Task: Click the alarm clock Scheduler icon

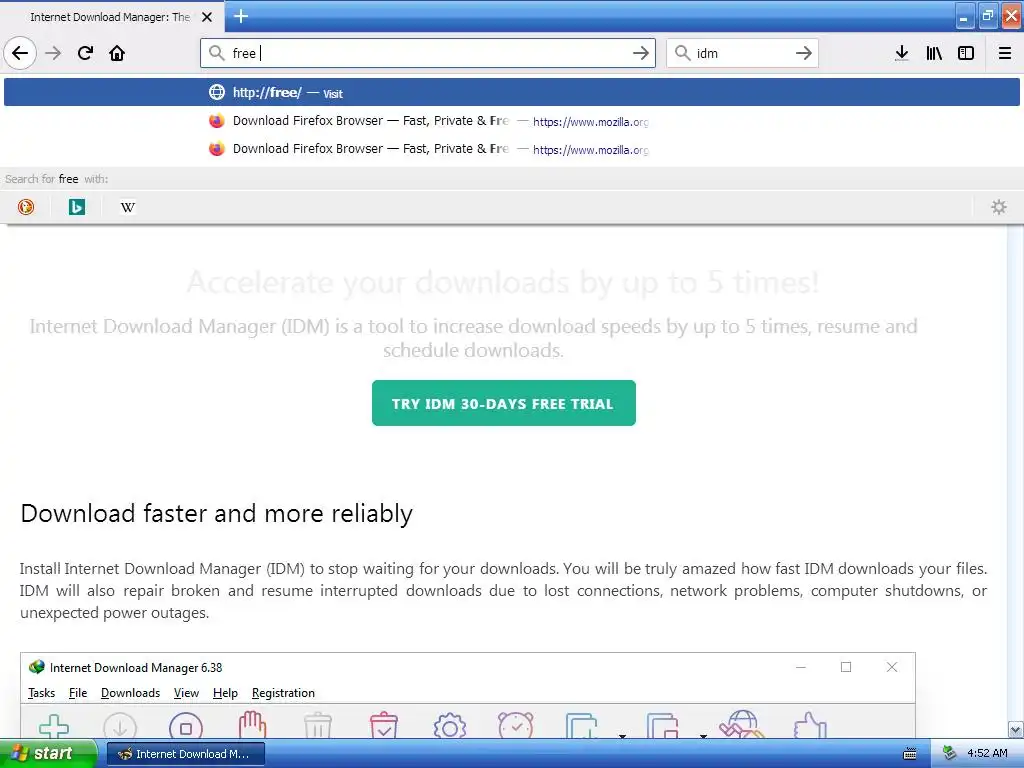Action: coord(516,725)
